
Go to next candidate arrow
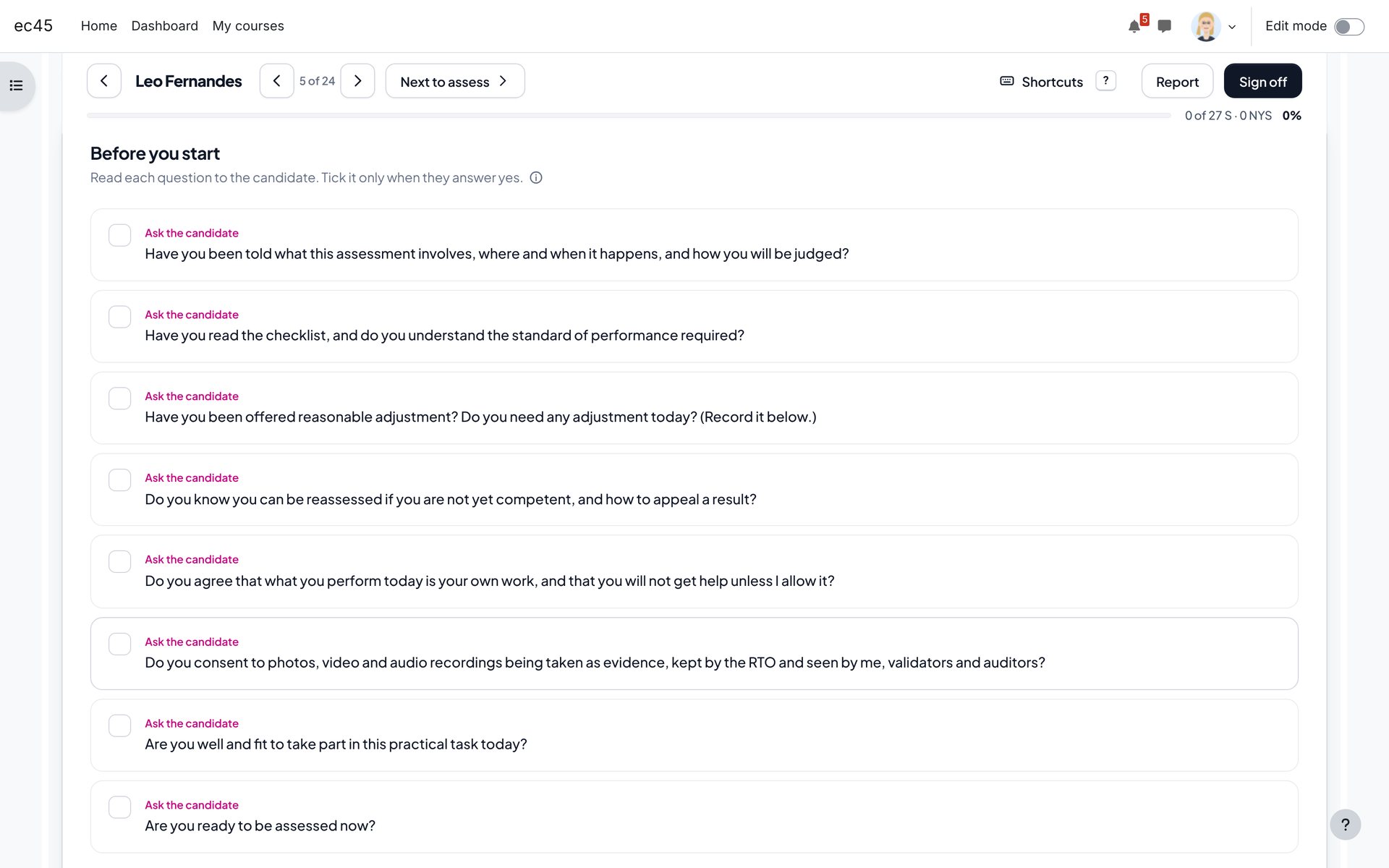357,81
